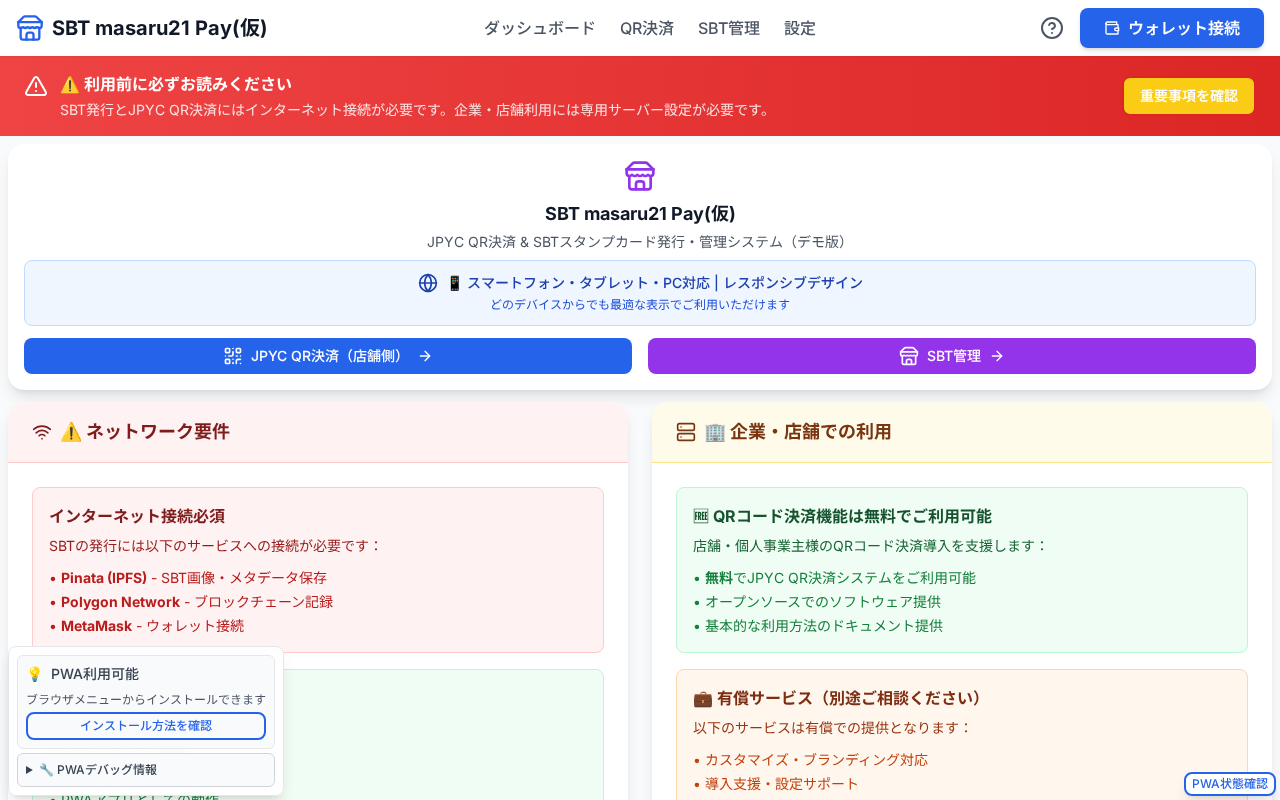The image size is (1280, 800).
Task: Open help via question mark icon
Action: (x=1052, y=28)
